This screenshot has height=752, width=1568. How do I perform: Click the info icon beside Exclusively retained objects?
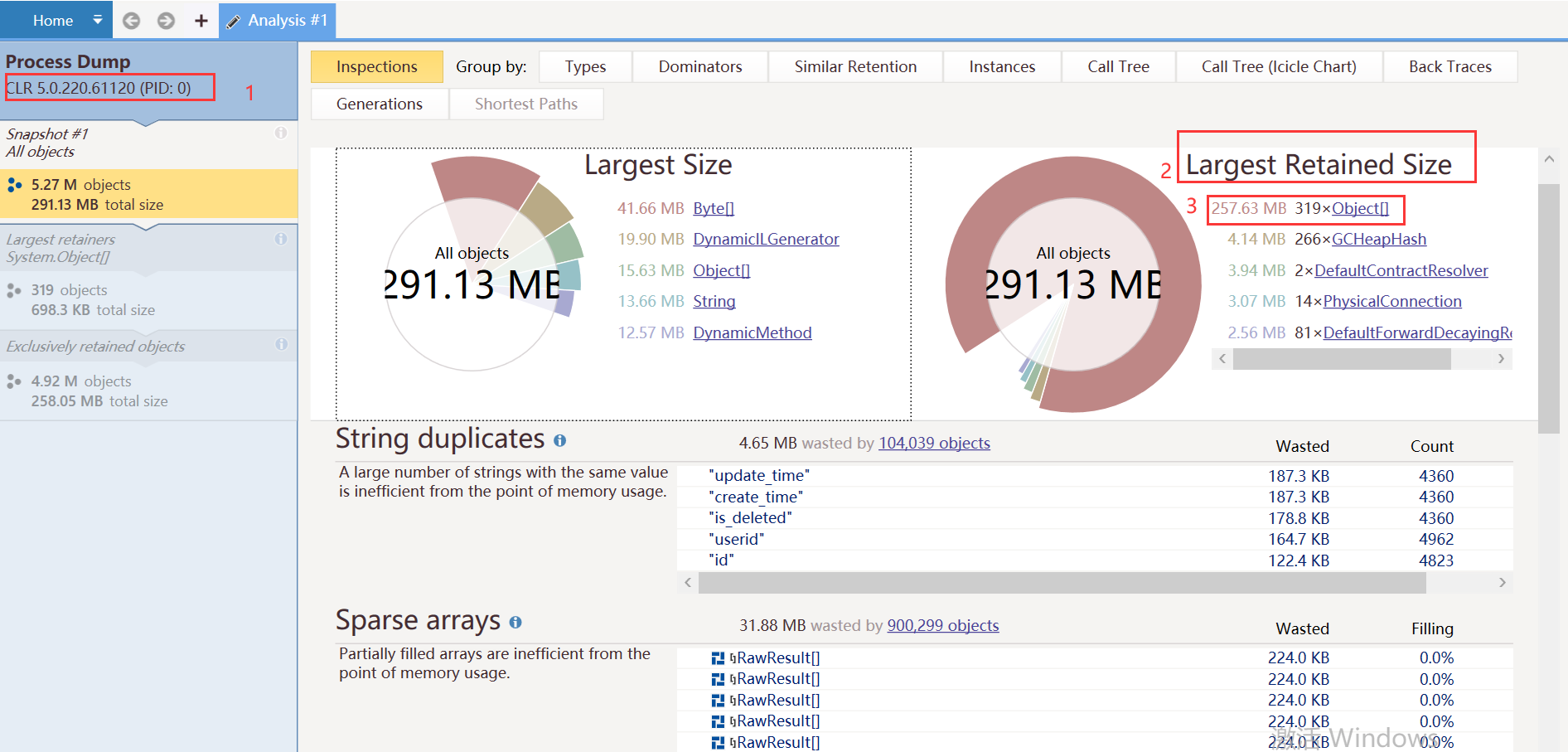point(282,344)
